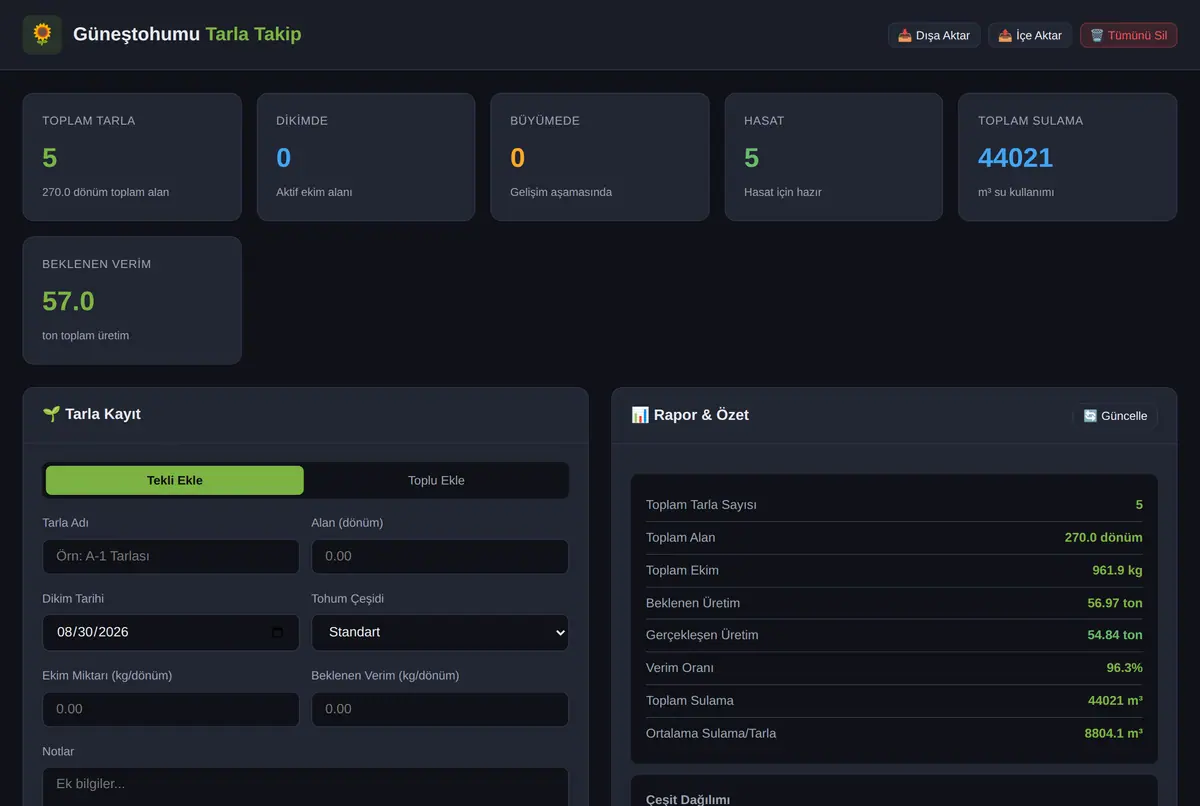
Task: Click the 54.84 ton Gerçekleşen Üretim value
Action: [x=1115, y=635]
